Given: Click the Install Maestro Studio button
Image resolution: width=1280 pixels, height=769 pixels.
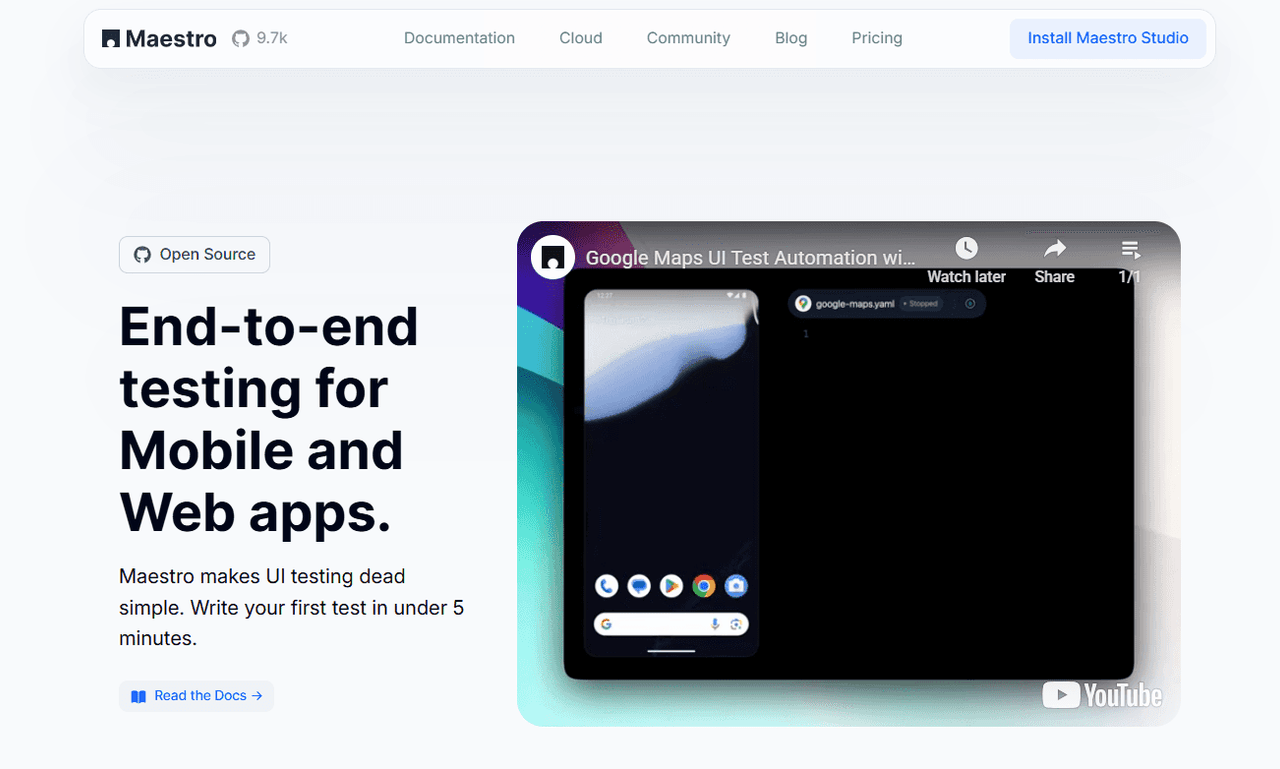Looking at the screenshot, I should [x=1107, y=38].
